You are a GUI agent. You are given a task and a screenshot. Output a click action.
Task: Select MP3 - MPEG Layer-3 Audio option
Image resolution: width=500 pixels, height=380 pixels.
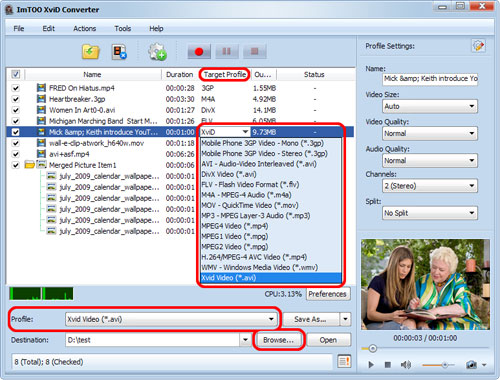click(271, 215)
